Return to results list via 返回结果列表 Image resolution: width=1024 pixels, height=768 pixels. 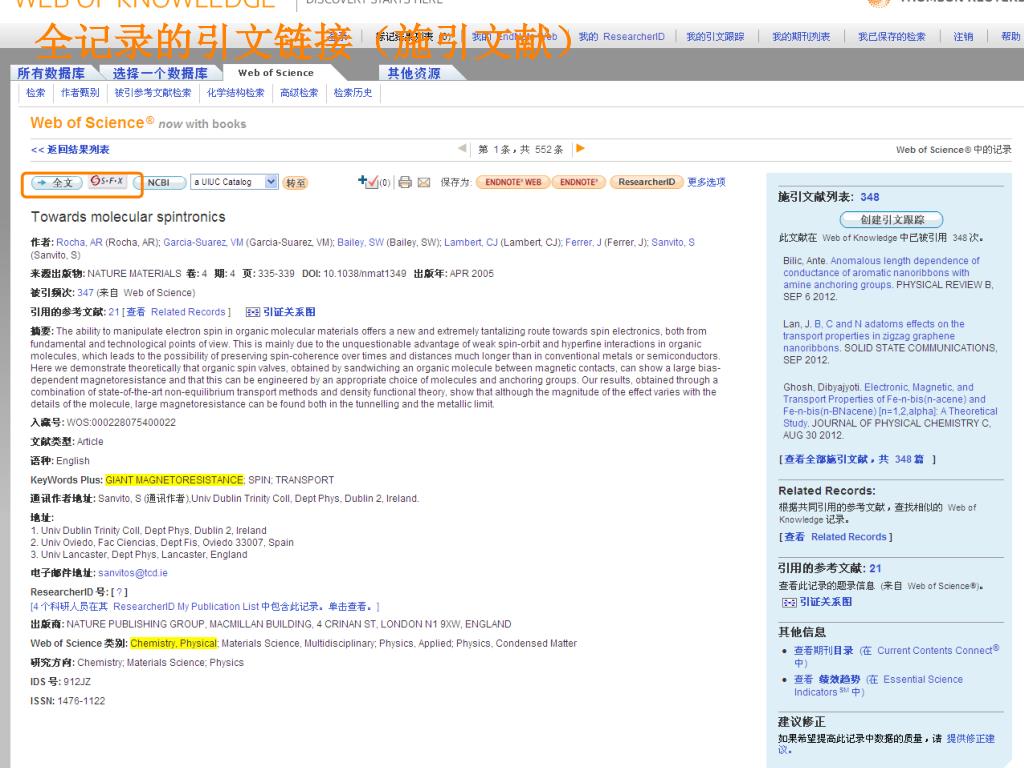tap(70, 150)
